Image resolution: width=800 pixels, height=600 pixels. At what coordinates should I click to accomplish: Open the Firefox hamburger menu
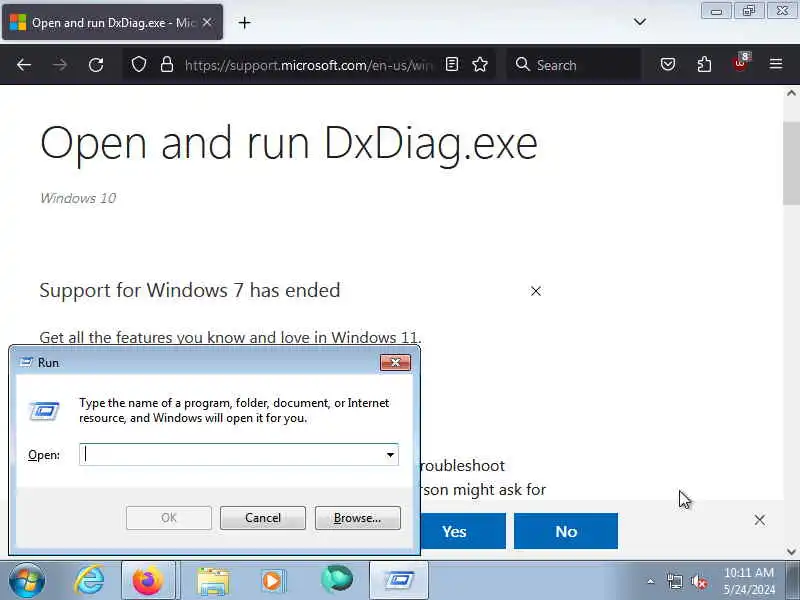pyautogui.click(x=776, y=64)
